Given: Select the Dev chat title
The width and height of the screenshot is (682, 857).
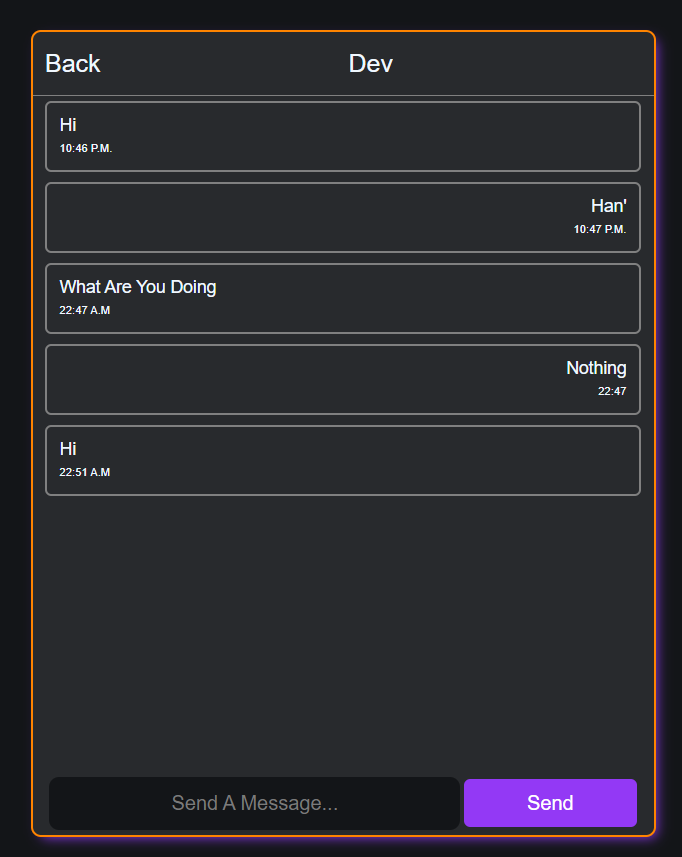Looking at the screenshot, I should click(x=371, y=63).
